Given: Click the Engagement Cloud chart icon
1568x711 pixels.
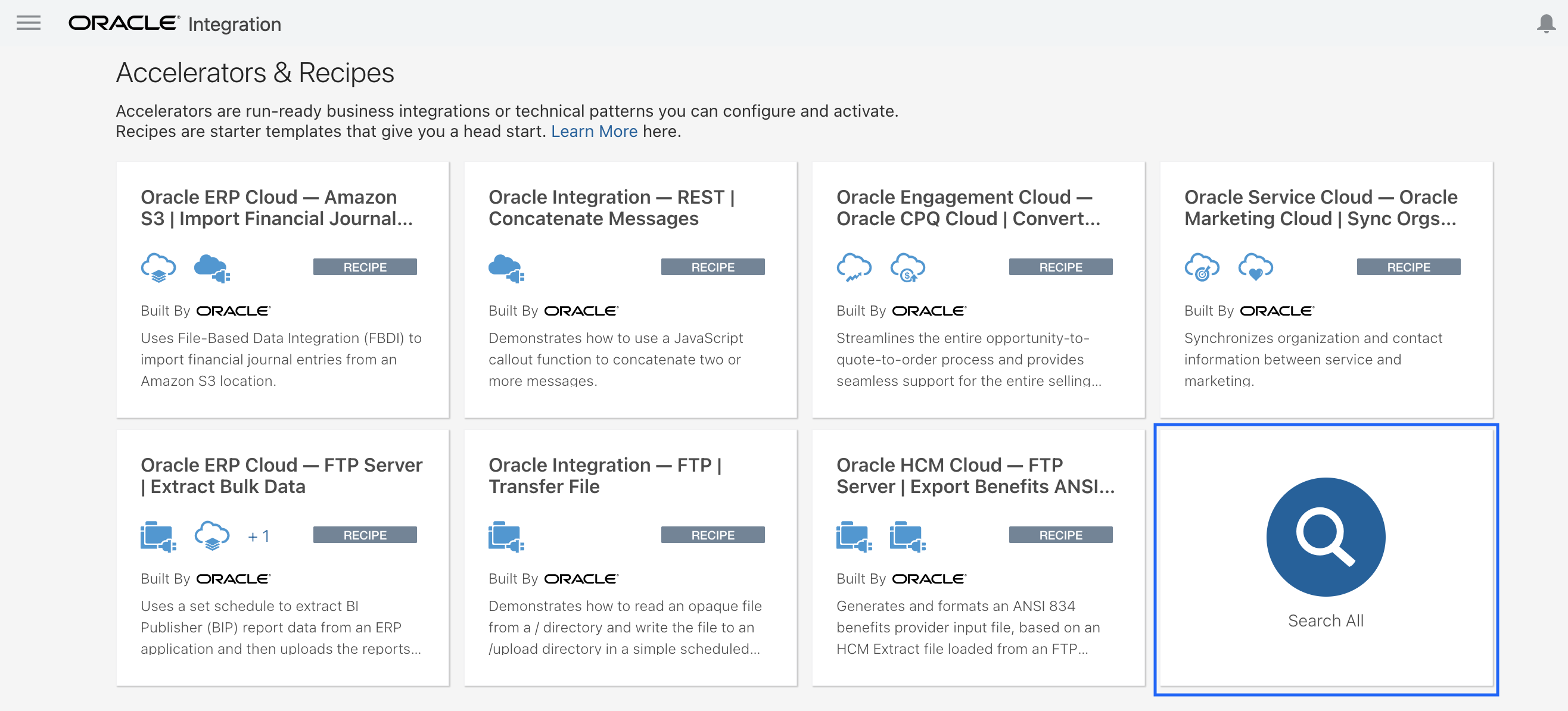Looking at the screenshot, I should pyautogui.click(x=853, y=267).
